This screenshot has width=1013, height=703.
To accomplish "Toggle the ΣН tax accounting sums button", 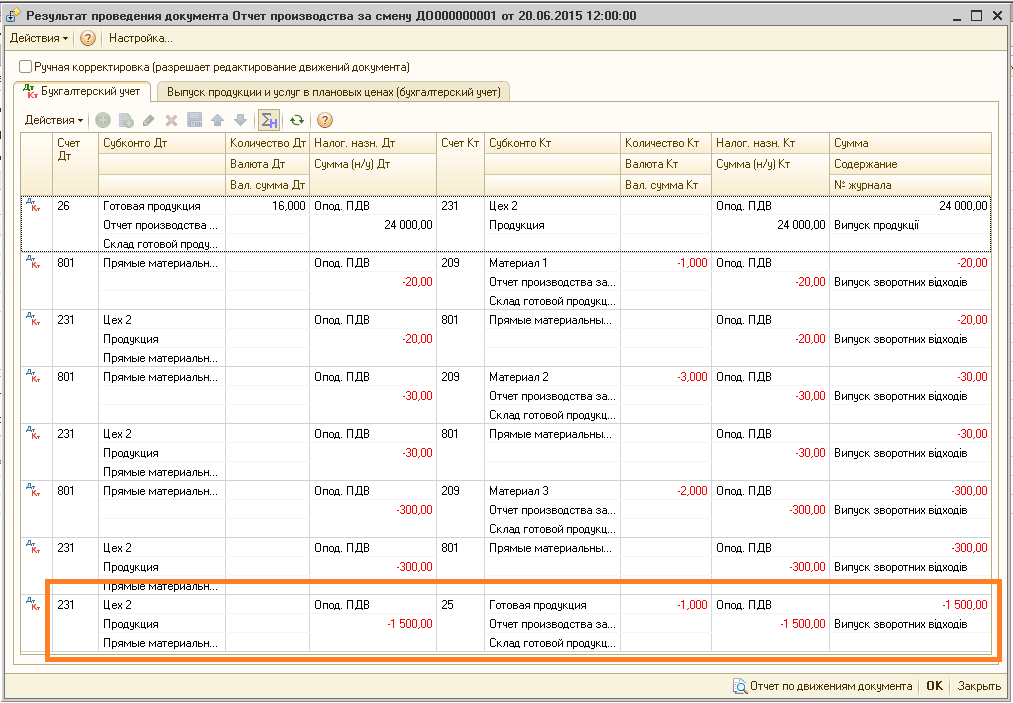I will tap(269, 120).
